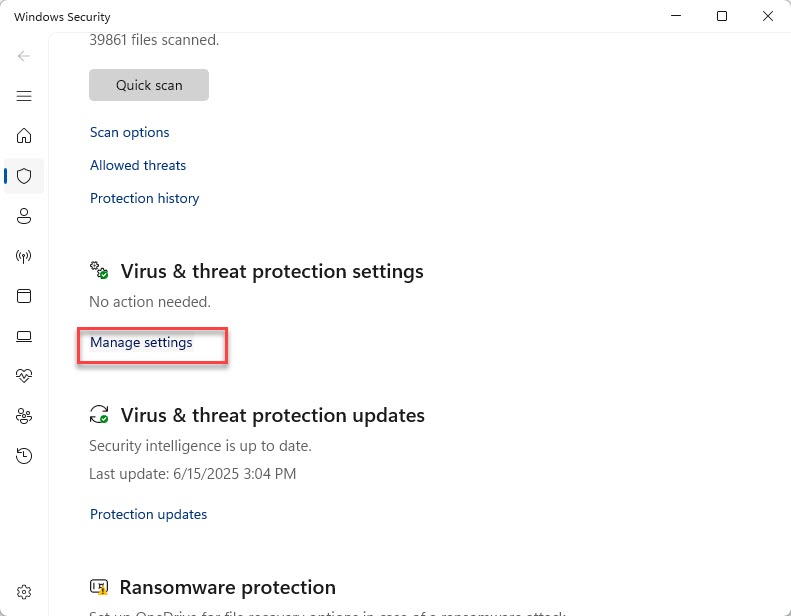Open Protection updates link
The width and height of the screenshot is (791, 616).
click(148, 514)
